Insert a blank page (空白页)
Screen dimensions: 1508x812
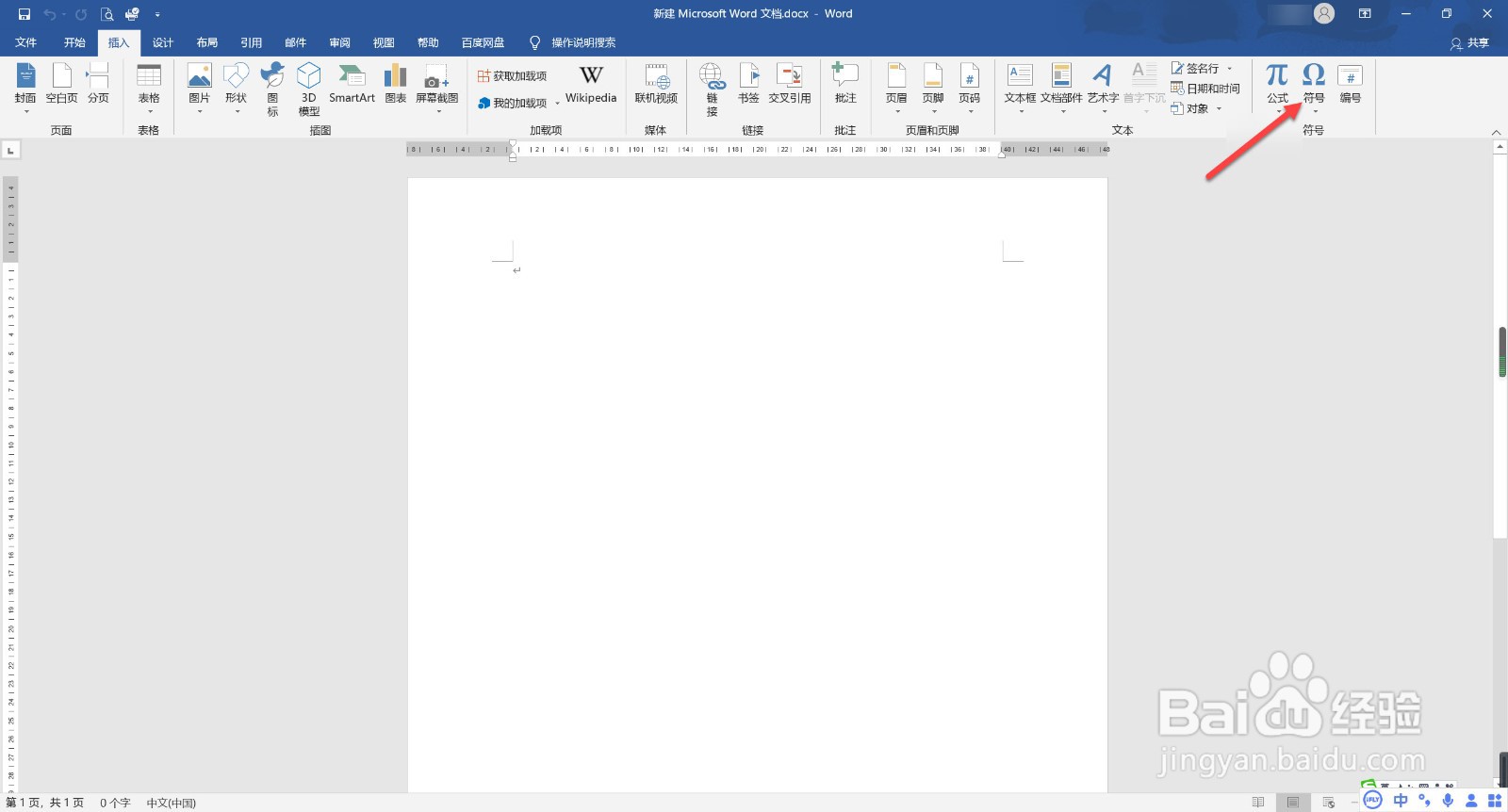[x=62, y=85]
